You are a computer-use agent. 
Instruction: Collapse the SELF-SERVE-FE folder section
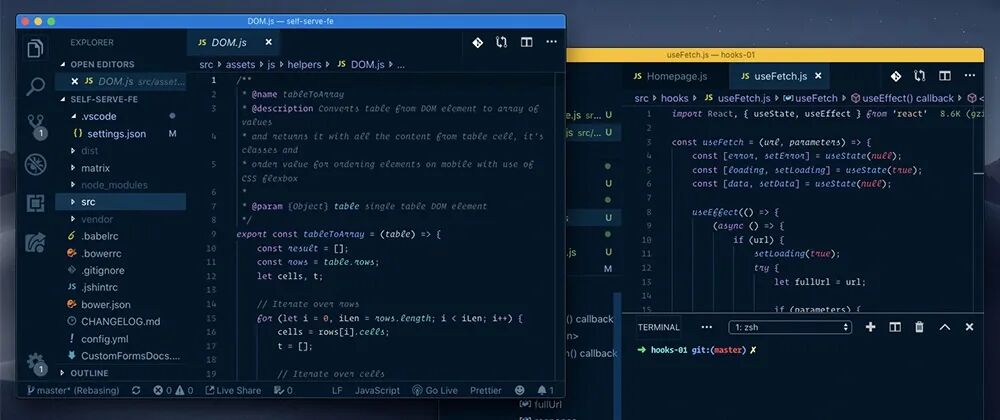(x=99, y=99)
